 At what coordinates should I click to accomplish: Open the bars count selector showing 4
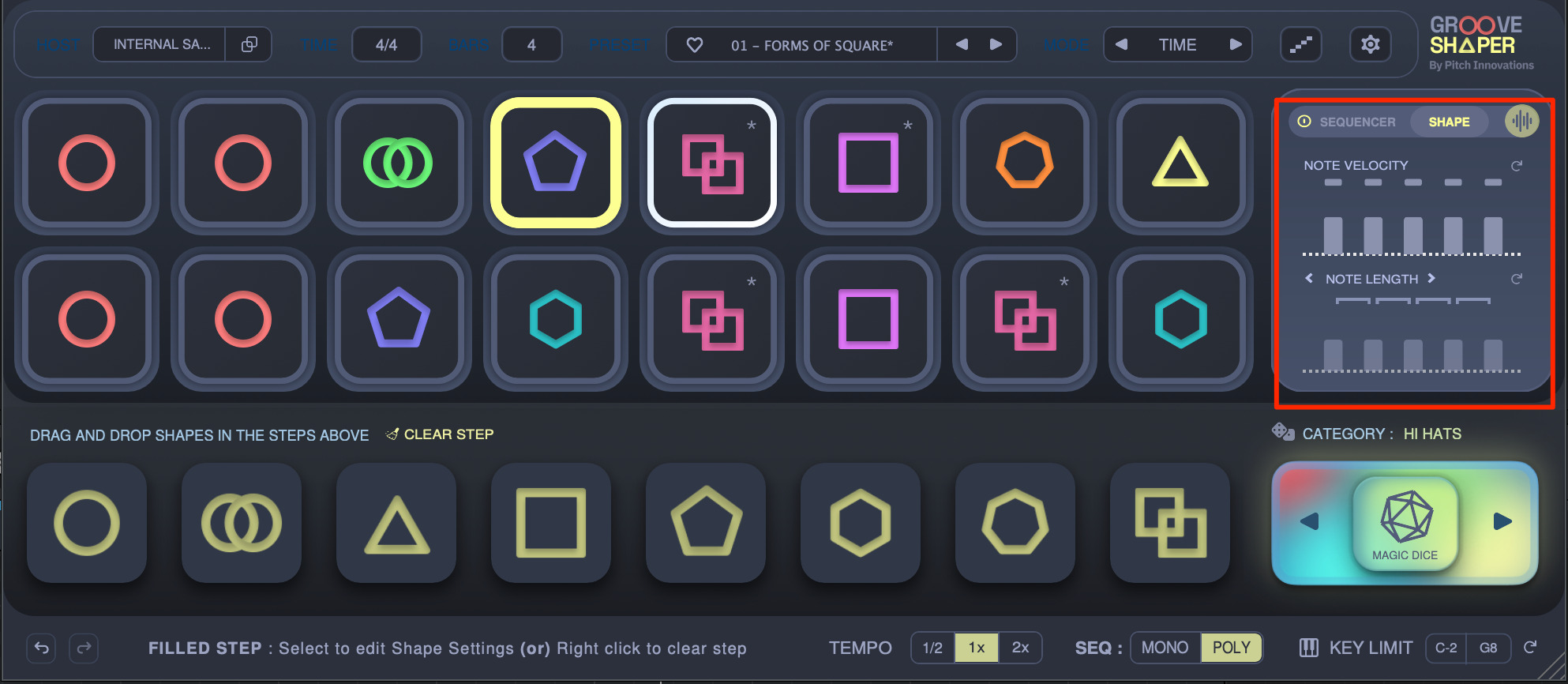click(531, 45)
